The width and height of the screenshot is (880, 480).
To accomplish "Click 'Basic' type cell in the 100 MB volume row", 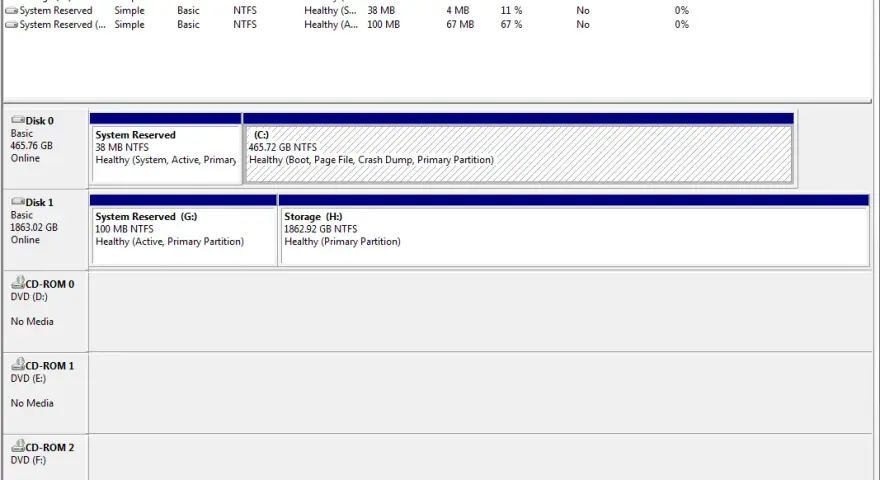I will coord(188,25).
